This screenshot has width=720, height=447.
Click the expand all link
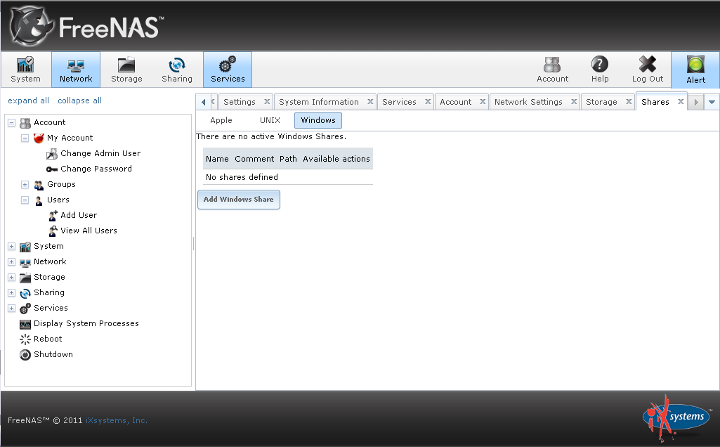click(x=28, y=101)
